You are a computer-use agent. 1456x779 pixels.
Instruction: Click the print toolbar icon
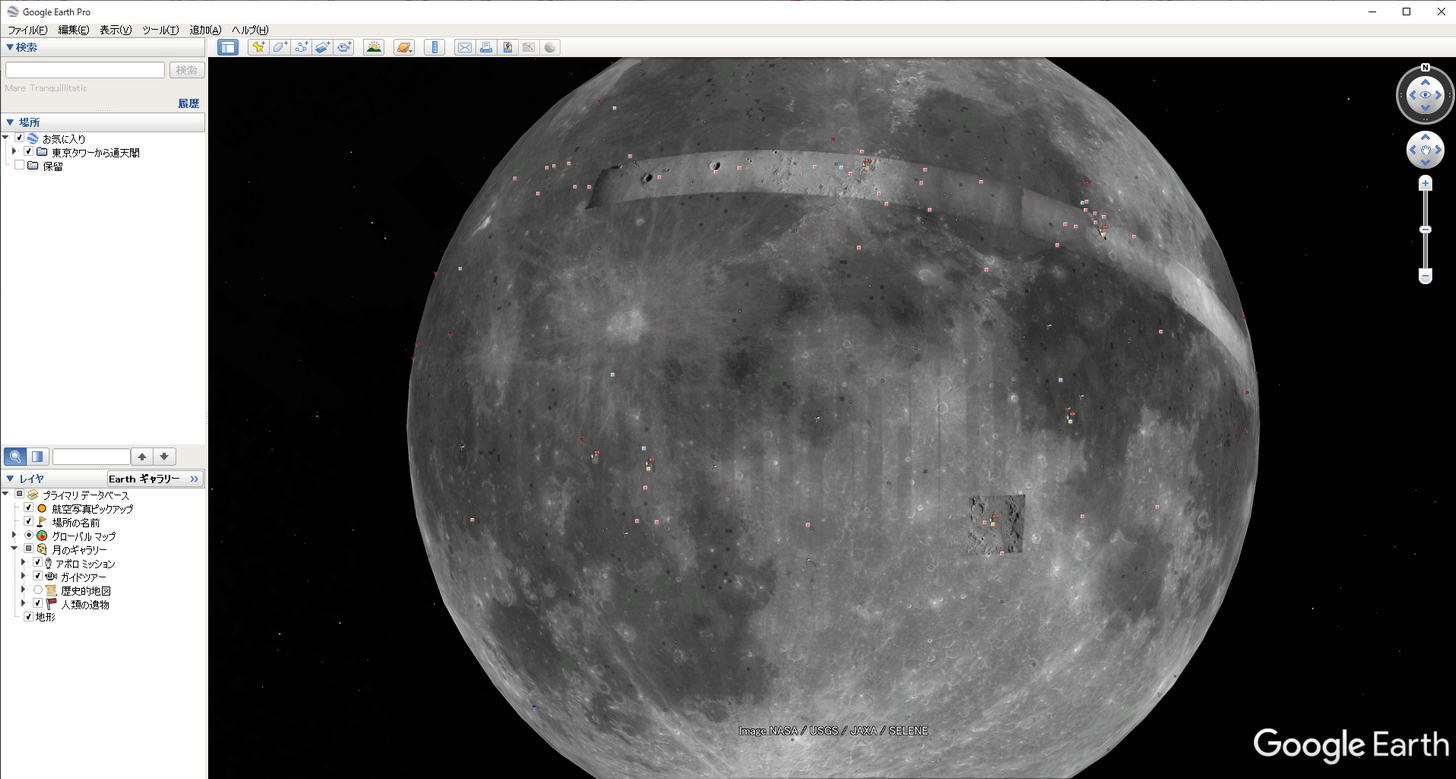(486, 47)
